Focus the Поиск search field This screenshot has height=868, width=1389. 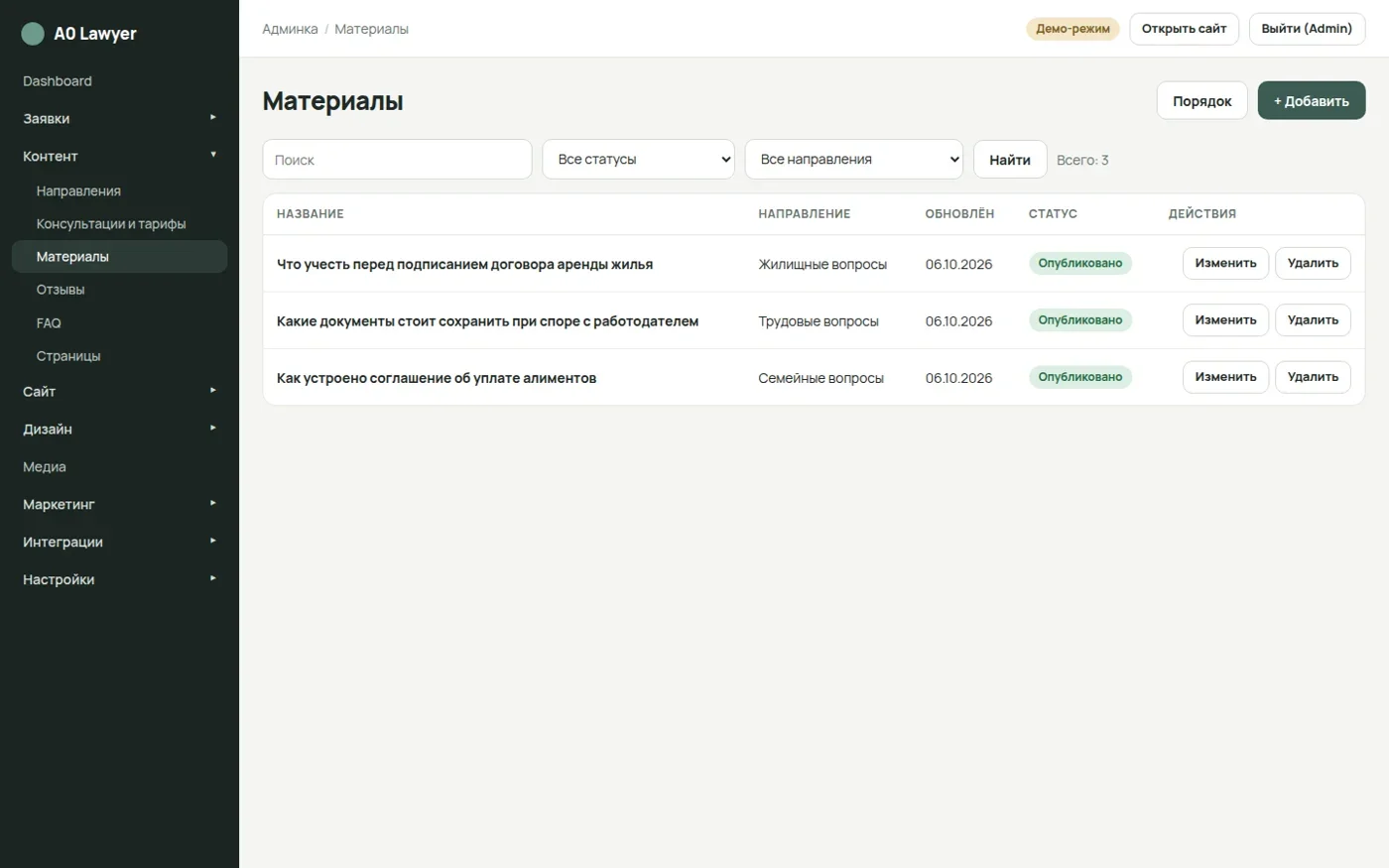pyautogui.click(x=397, y=159)
